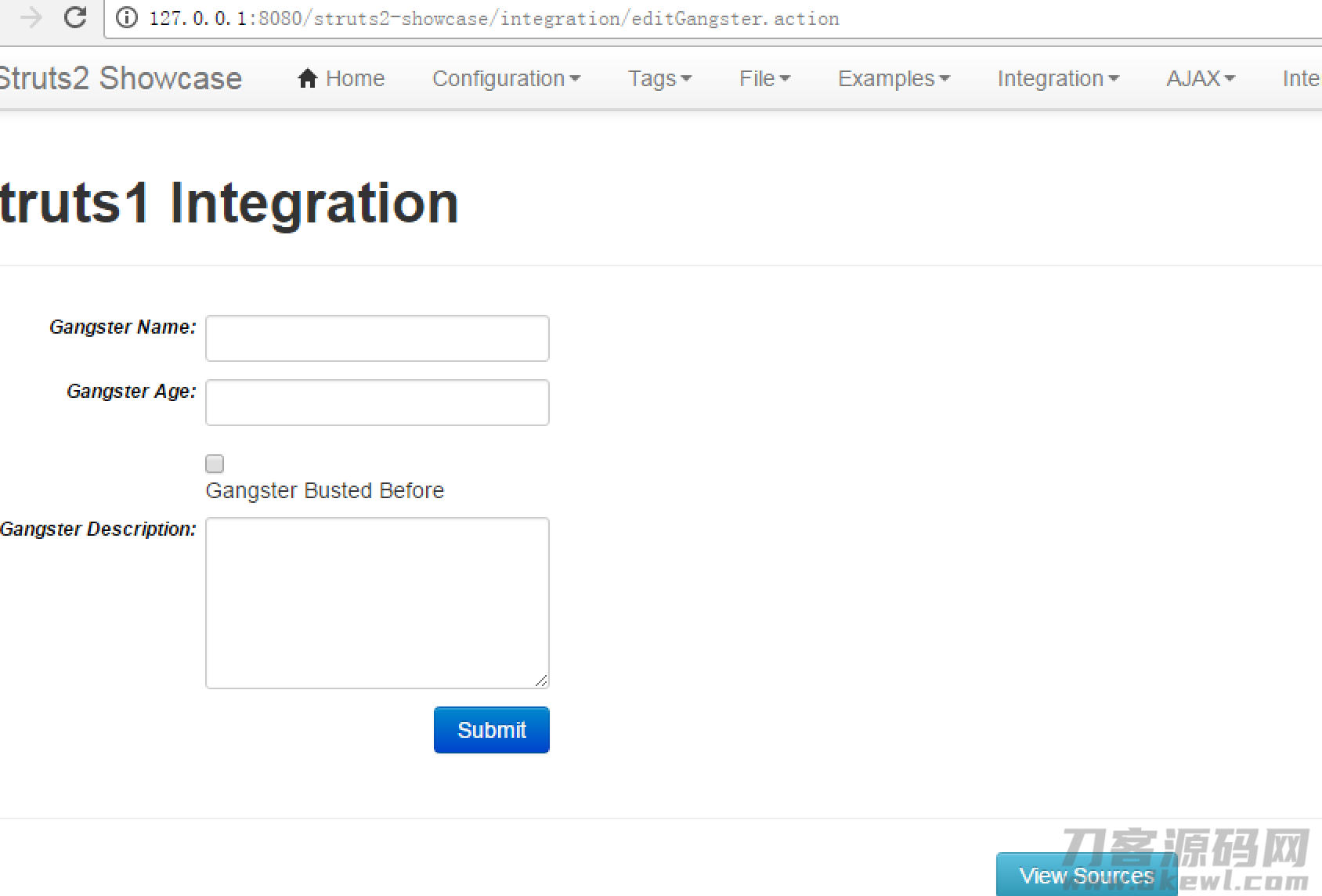Focus the Gangster Age text field

pyautogui.click(x=377, y=403)
